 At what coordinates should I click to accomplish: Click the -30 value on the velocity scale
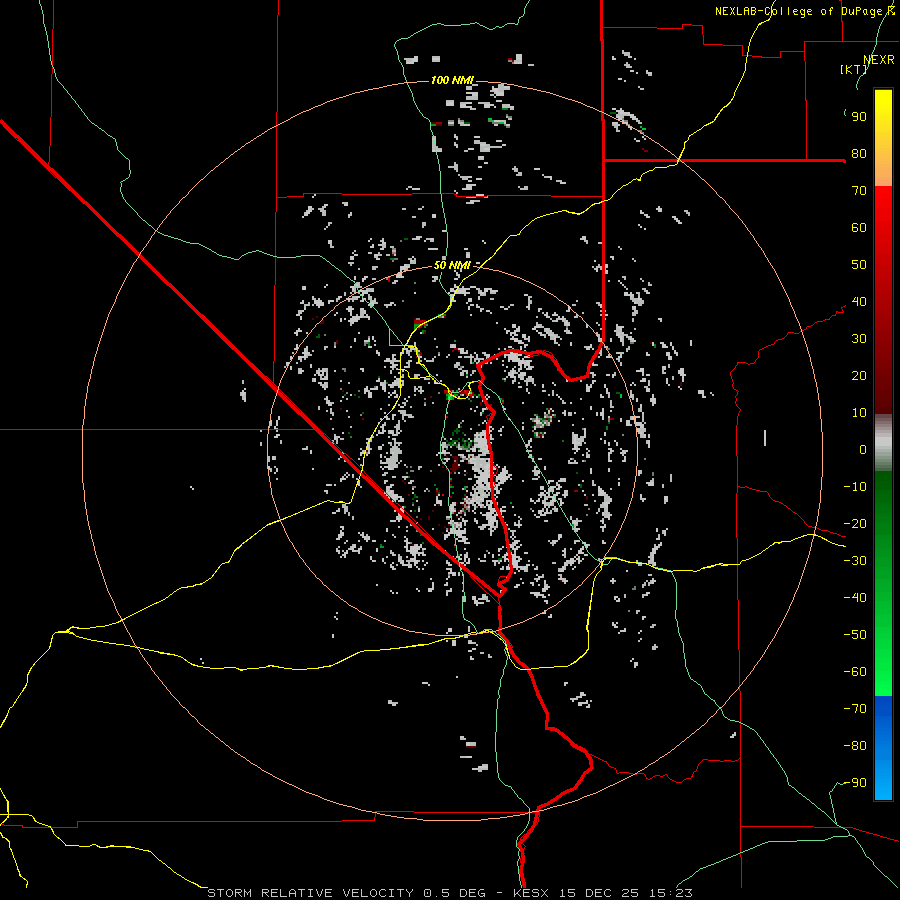(x=855, y=561)
